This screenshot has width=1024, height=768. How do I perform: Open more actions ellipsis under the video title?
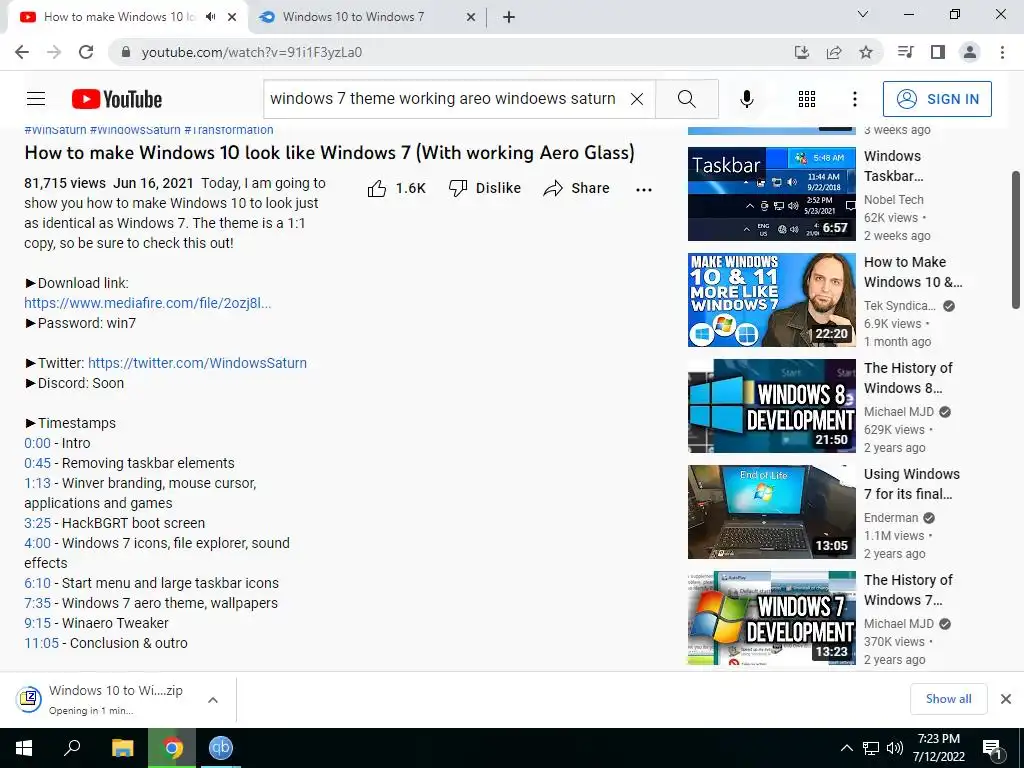643,189
